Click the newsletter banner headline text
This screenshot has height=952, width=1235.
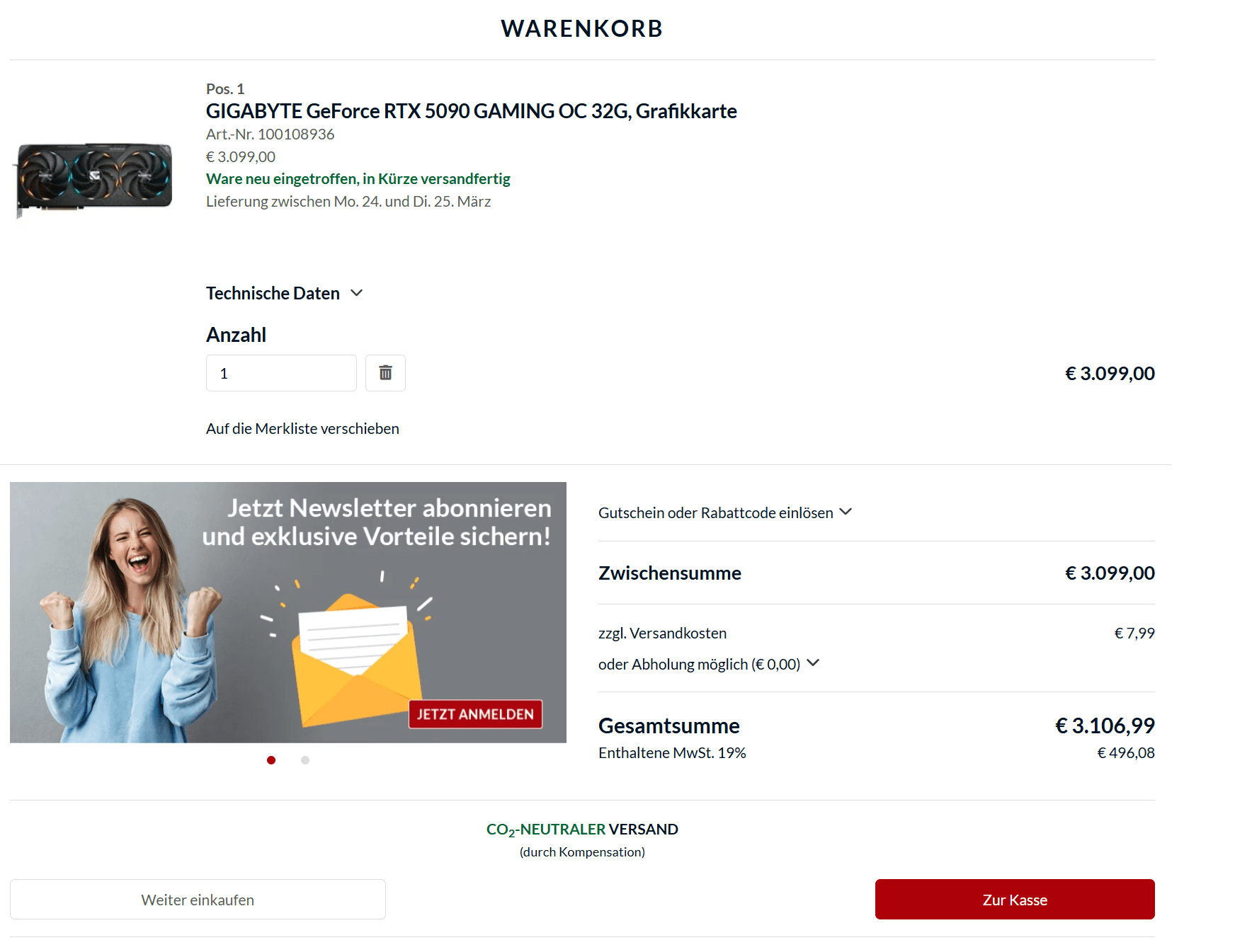377,522
